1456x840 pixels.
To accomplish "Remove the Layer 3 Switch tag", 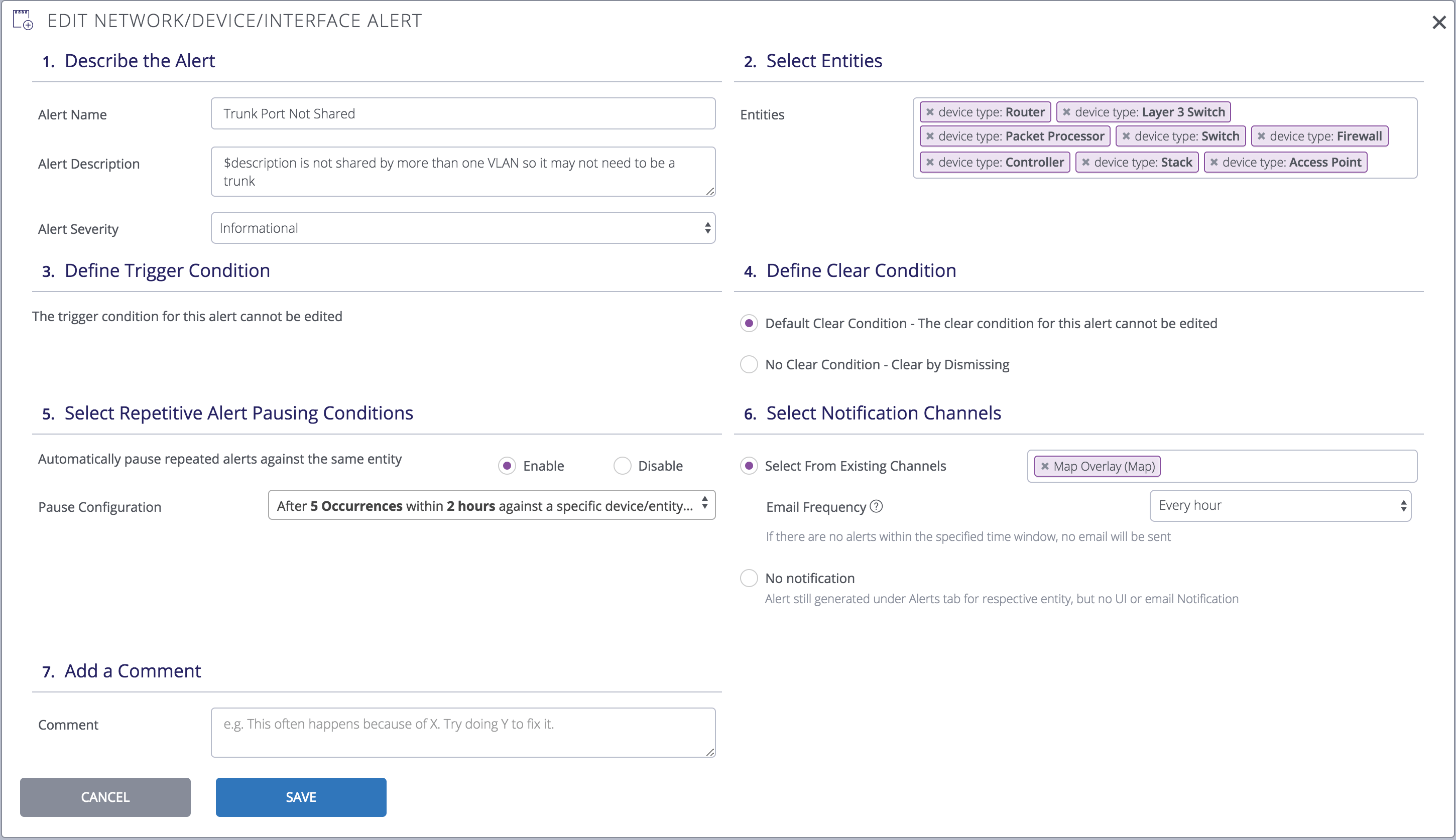I will click(x=1066, y=112).
